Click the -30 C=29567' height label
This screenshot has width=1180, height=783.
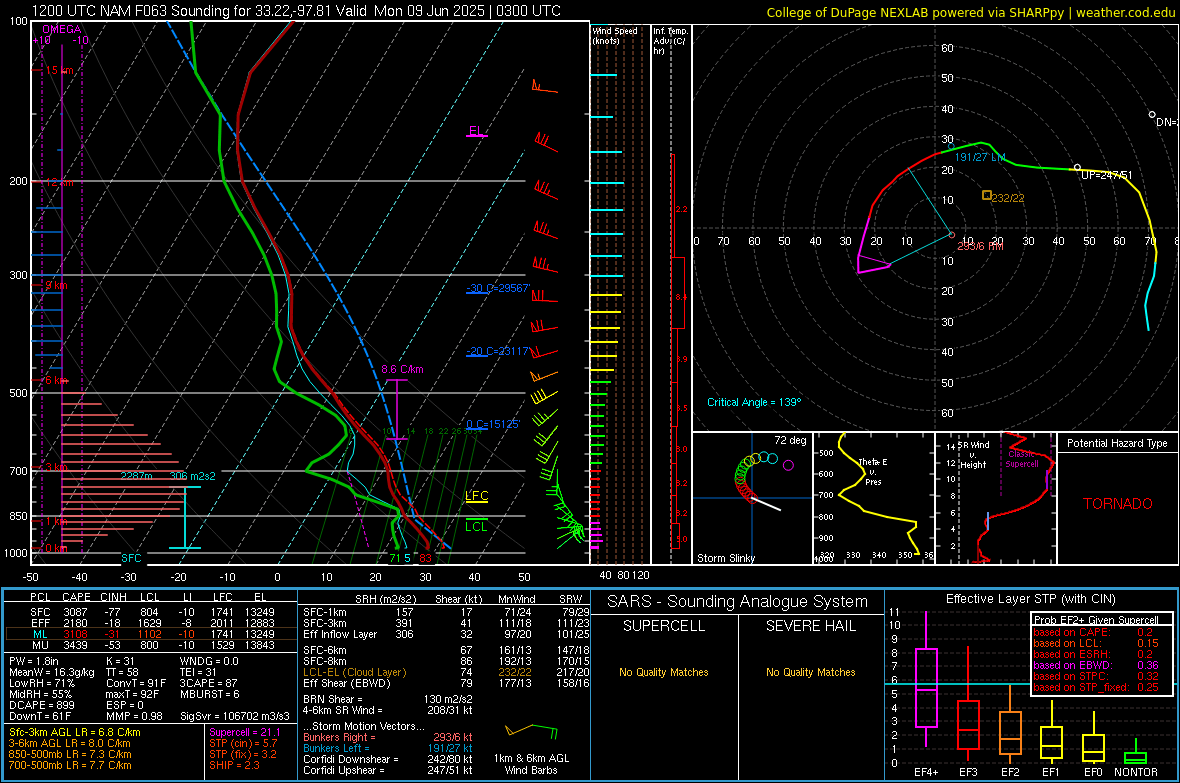[498, 288]
